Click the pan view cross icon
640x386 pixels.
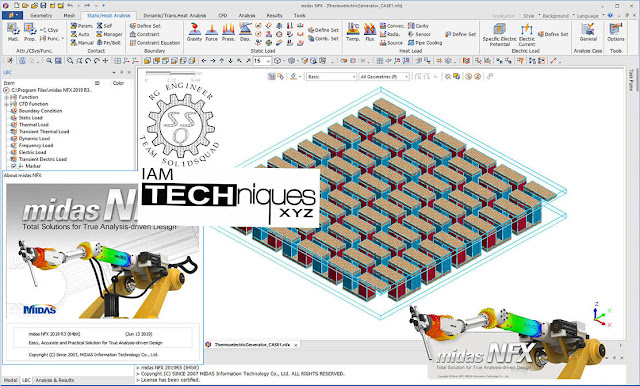pos(105,61)
